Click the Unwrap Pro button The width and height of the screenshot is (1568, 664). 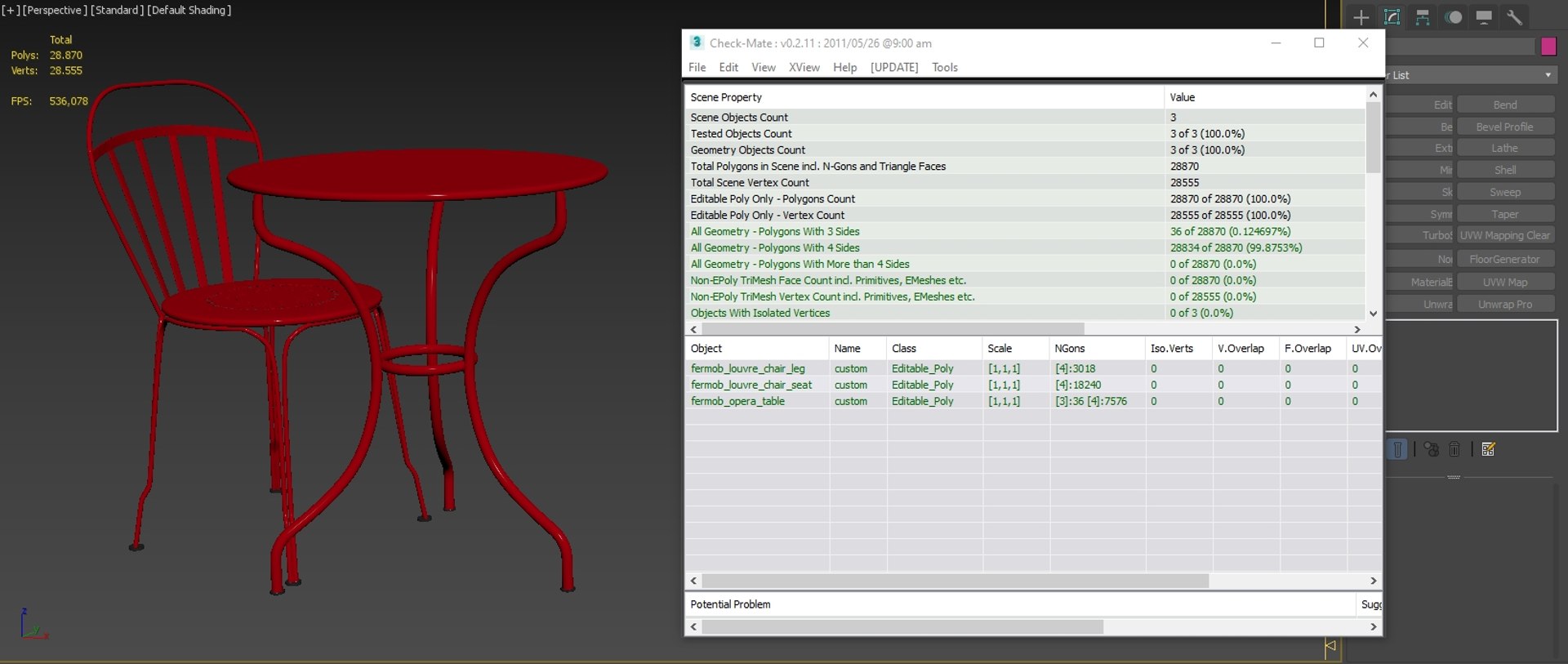tap(1505, 304)
